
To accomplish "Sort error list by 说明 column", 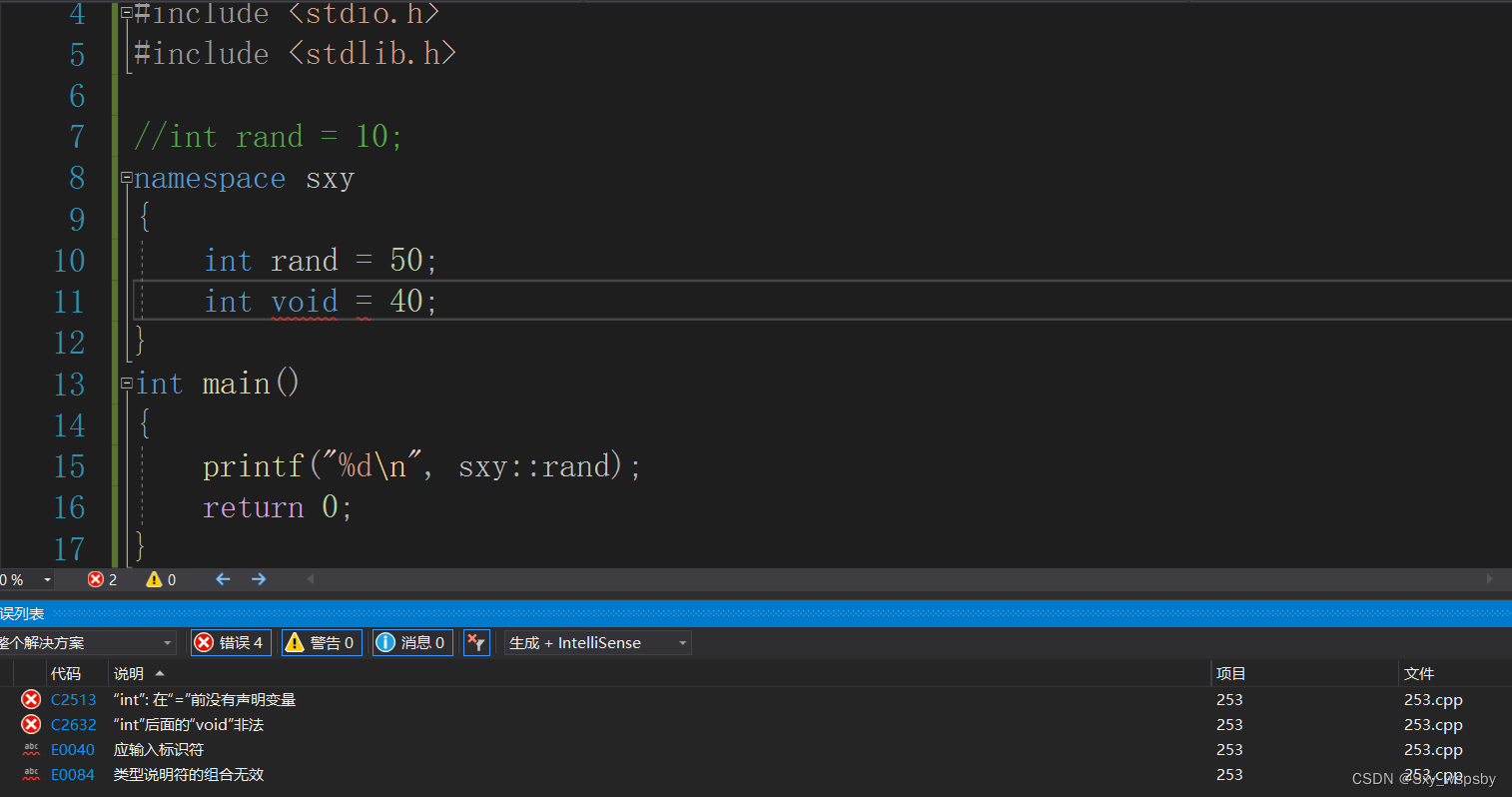I will click(129, 674).
